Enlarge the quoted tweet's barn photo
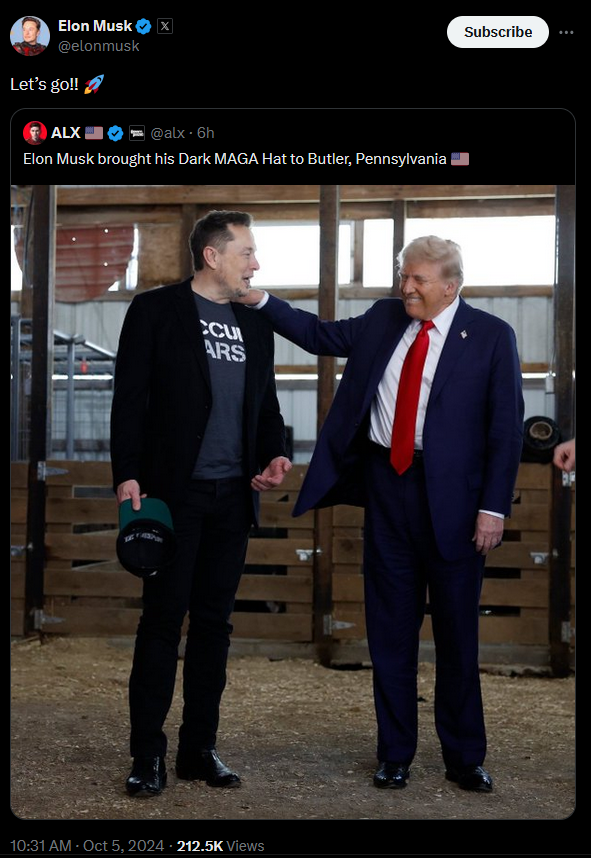 293,502
